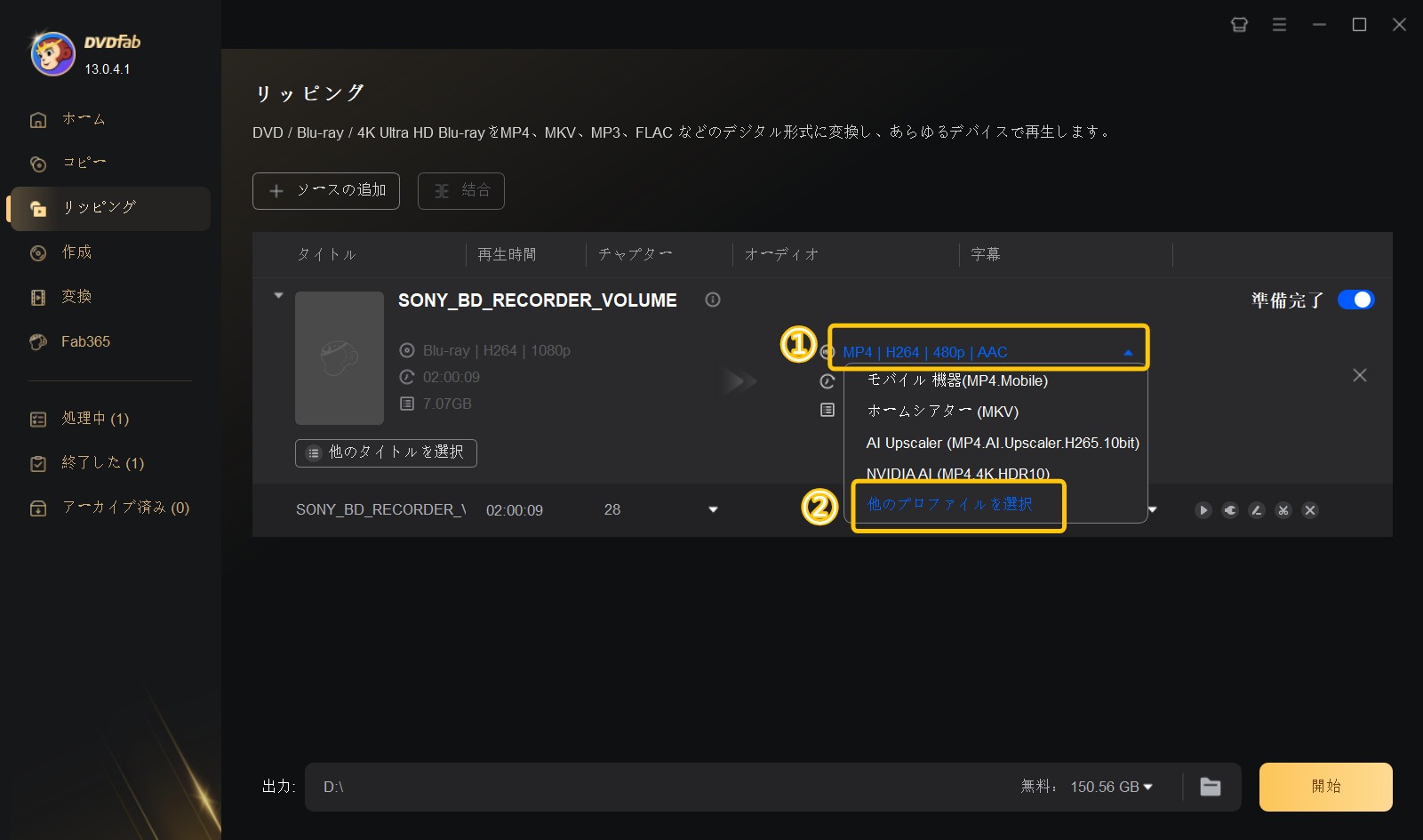Viewport: 1423px width, 840px height.
Task: Open advanced settings wrench icon
Action: [1230, 510]
